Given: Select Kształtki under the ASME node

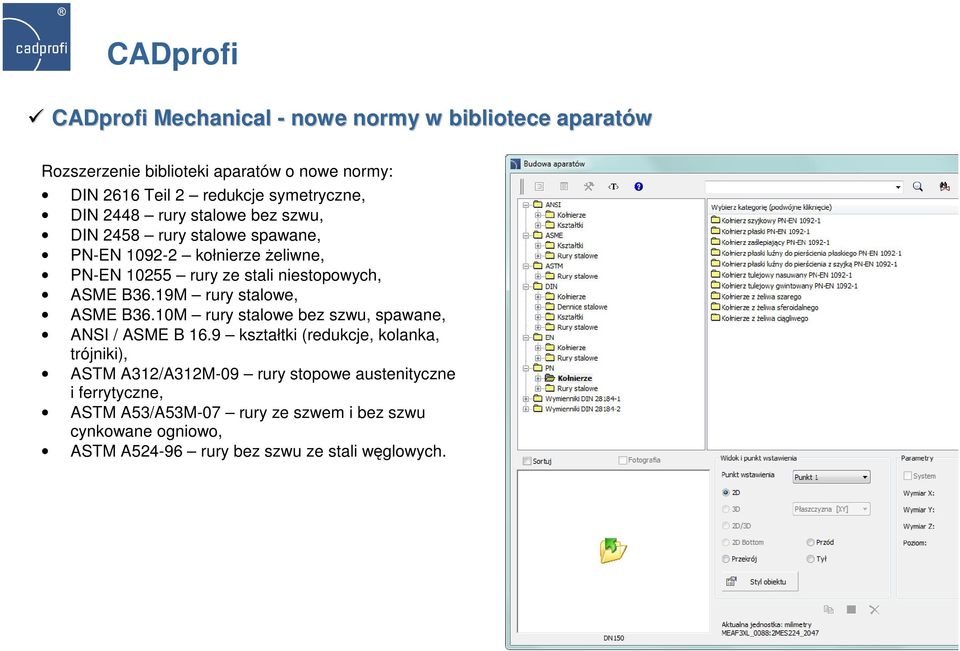Looking at the screenshot, I should pos(570,246).
